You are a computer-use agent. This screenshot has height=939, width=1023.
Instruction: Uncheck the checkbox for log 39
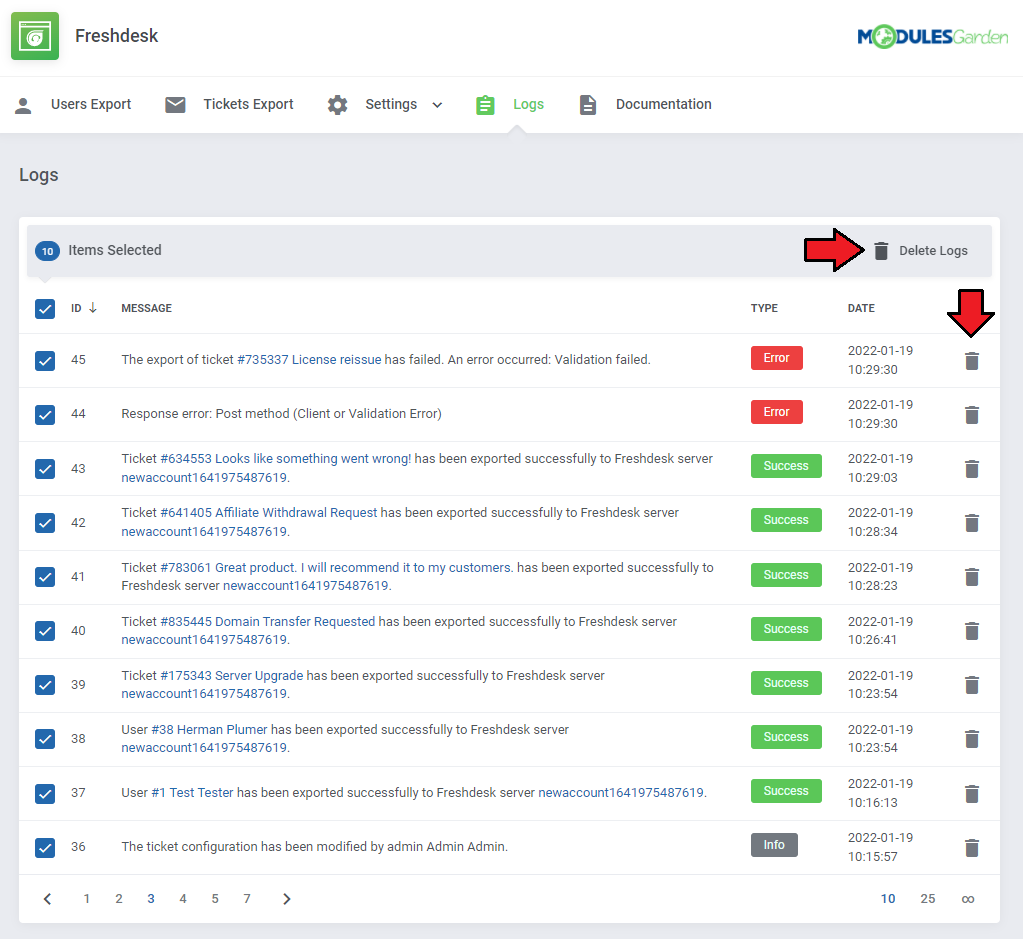click(45, 685)
